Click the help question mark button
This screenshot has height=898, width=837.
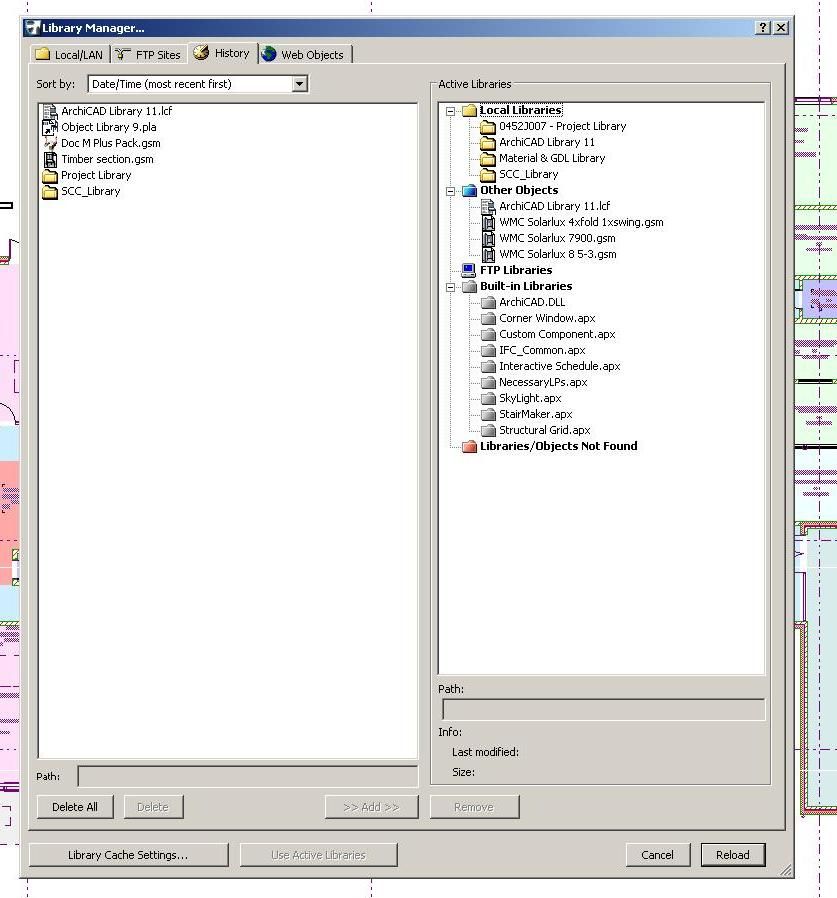763,27
